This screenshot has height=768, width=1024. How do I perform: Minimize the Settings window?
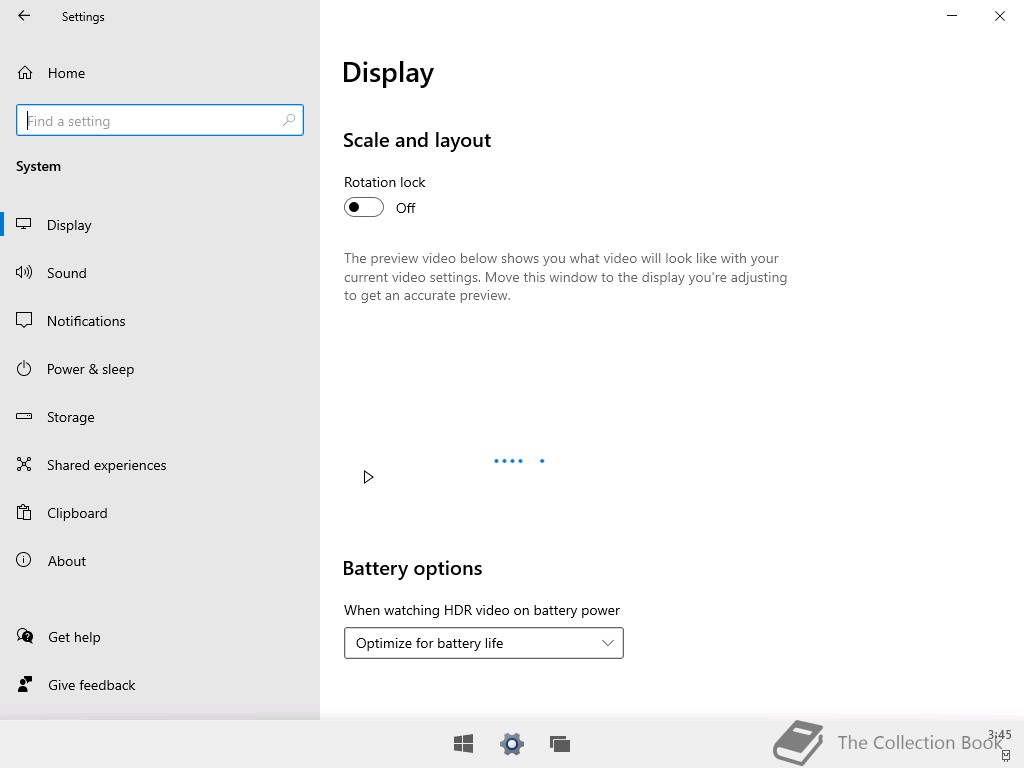click(x=952, y=16)
